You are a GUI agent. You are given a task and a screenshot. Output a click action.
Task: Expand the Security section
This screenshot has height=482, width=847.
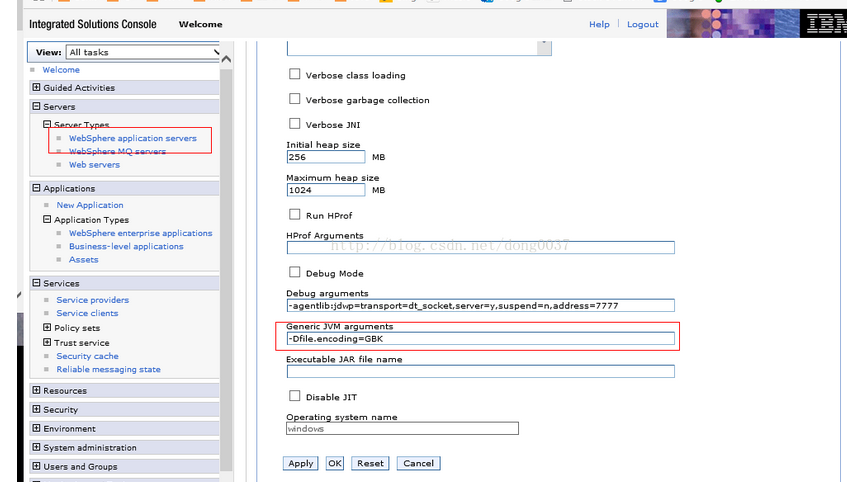[36, 409]
